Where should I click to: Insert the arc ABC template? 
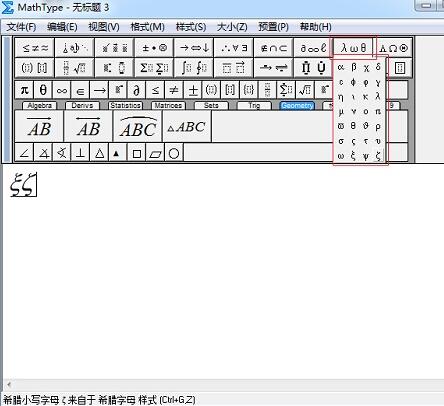pyautogui.click(x=138, y=127)
